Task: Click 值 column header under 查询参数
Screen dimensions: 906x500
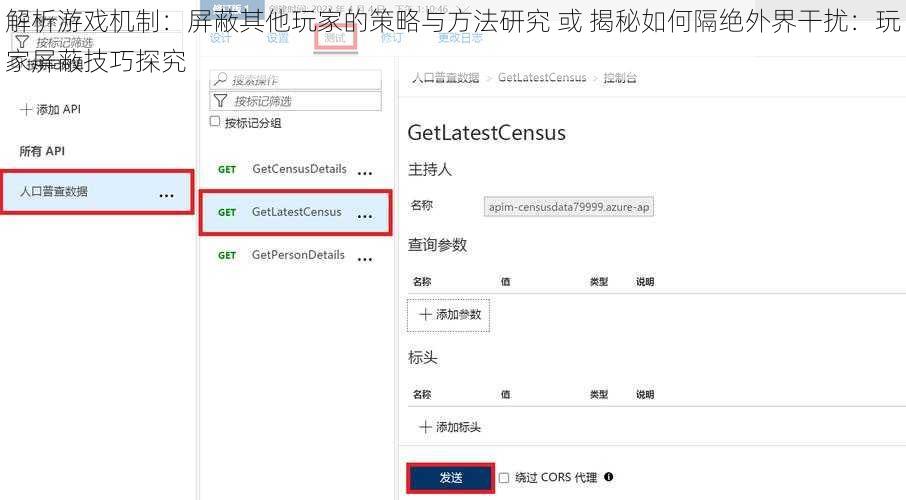Action: [x=506, y=282]
